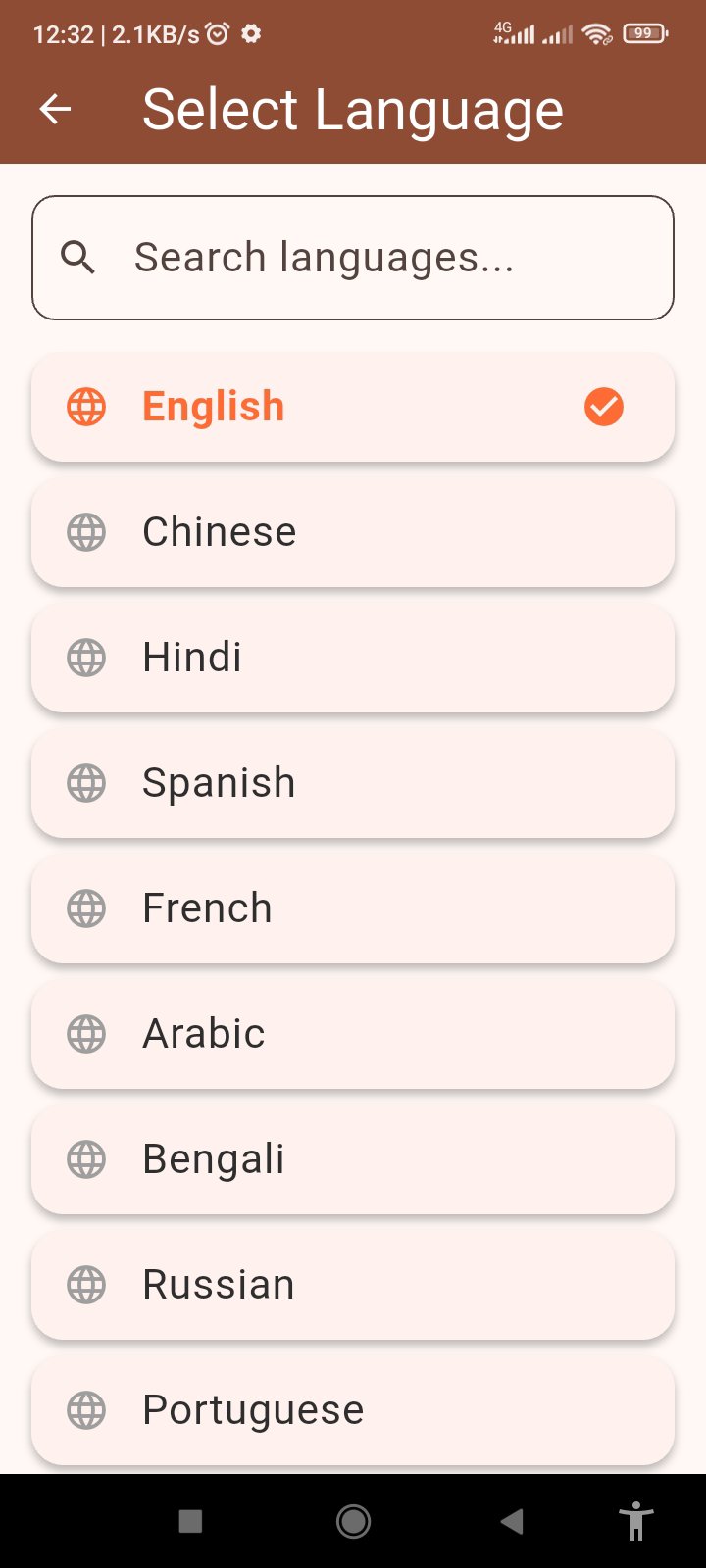Tap the Android home circle button

(353, 1521)
